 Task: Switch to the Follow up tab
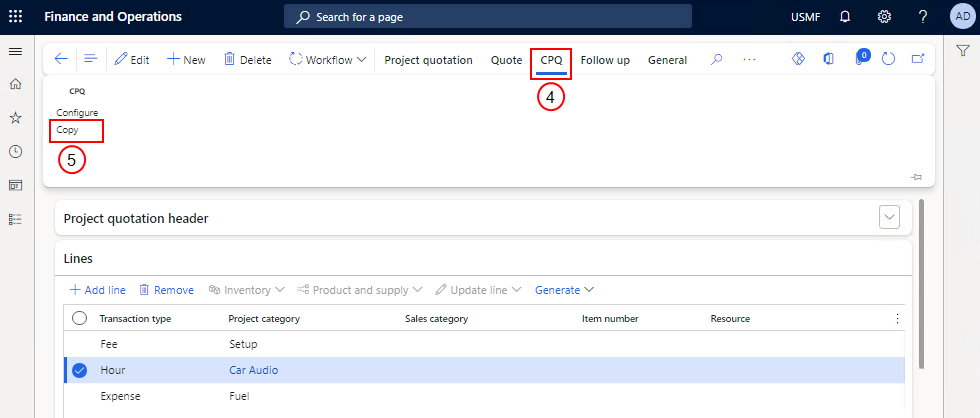pyautogui.click(x=605, y=60)
